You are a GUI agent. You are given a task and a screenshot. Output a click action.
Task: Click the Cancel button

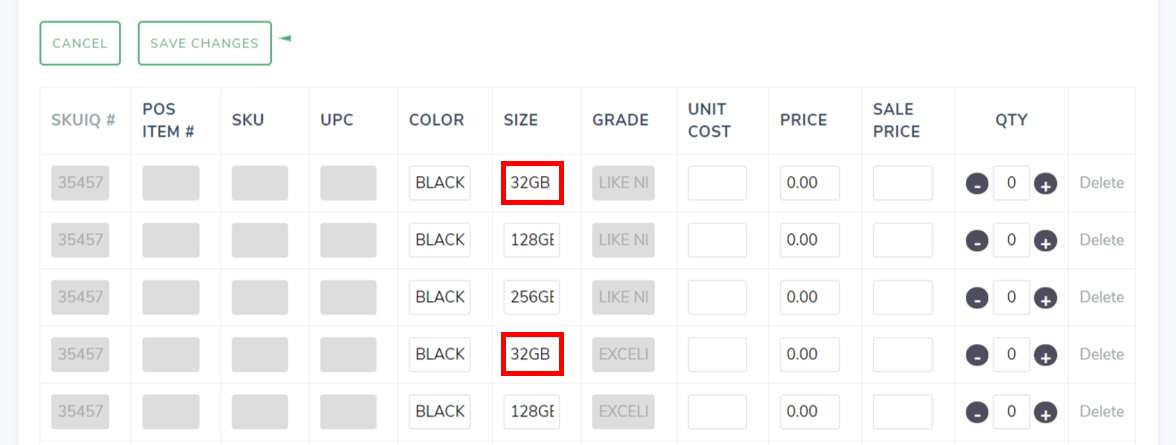tap(80, 43)
